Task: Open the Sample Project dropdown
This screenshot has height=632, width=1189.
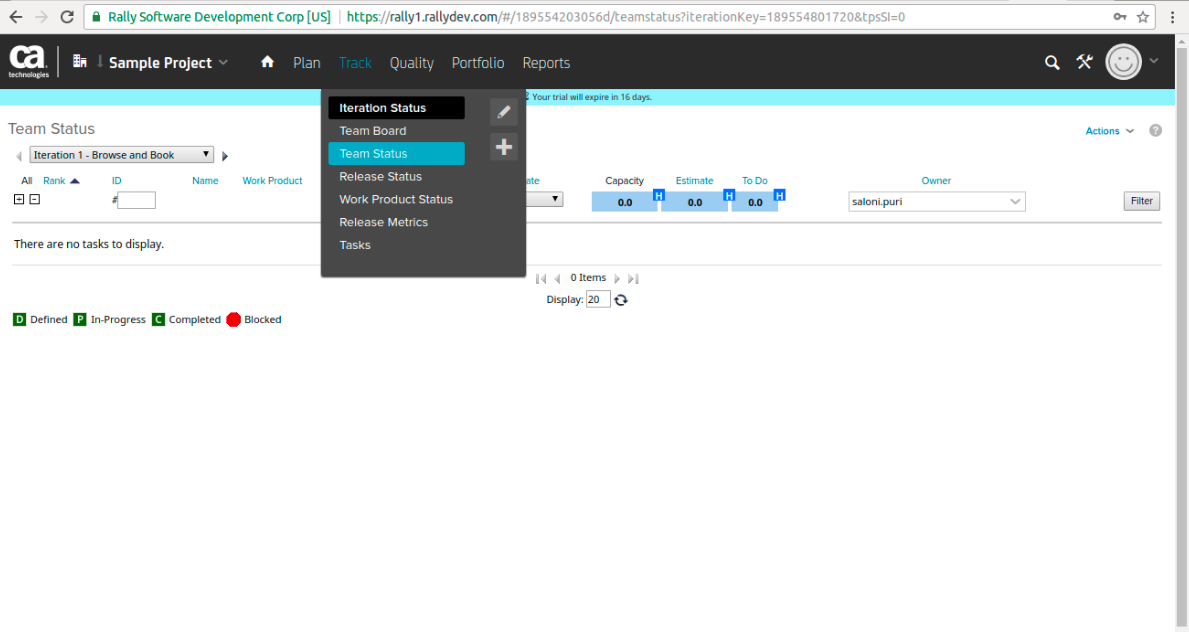Action: click(168, 62)
